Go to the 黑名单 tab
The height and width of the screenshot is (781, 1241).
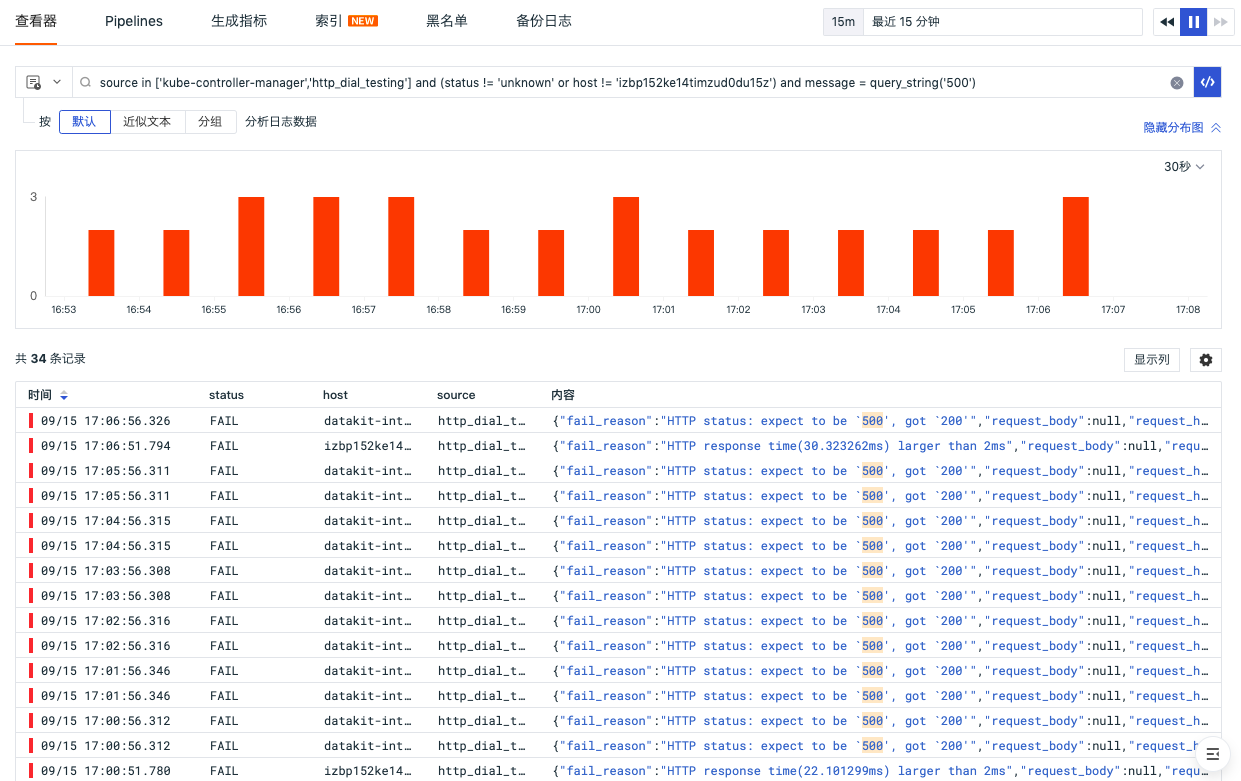point(447,21)
